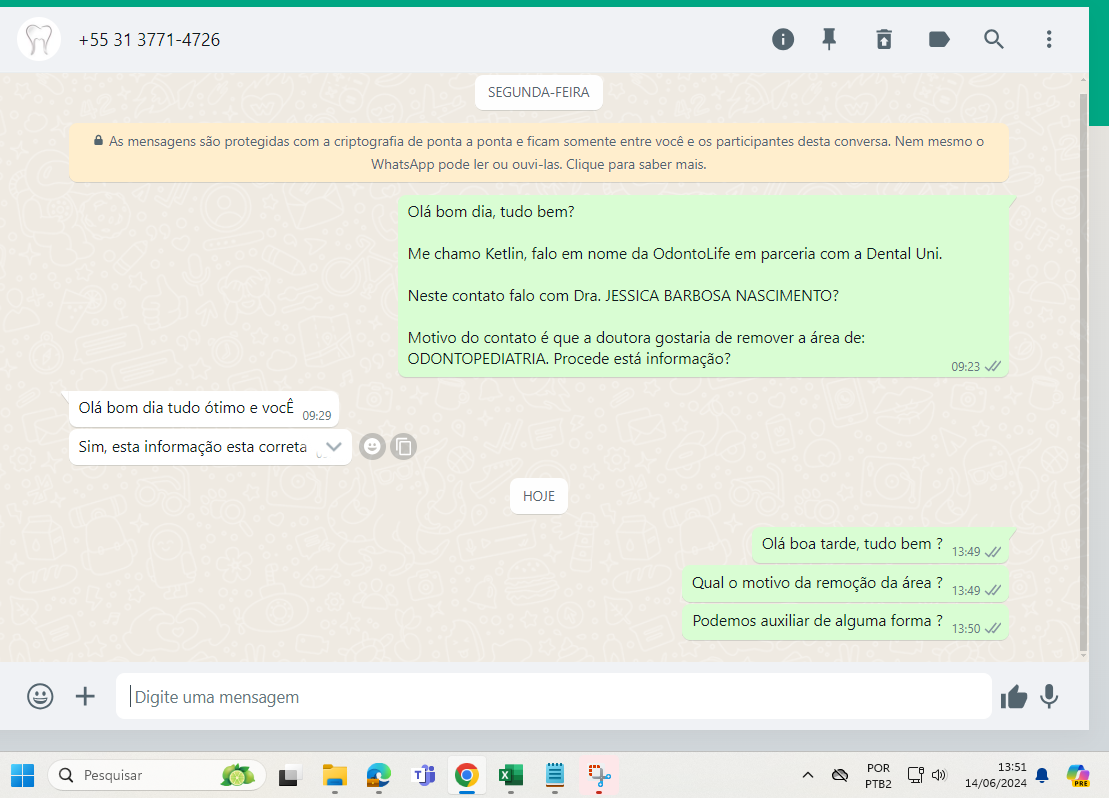This screenshot has height=798, width=1109.
Task: Select message 'Olá bom dia tudo ótimo e vocÊ'
Action: coord(204,409)
